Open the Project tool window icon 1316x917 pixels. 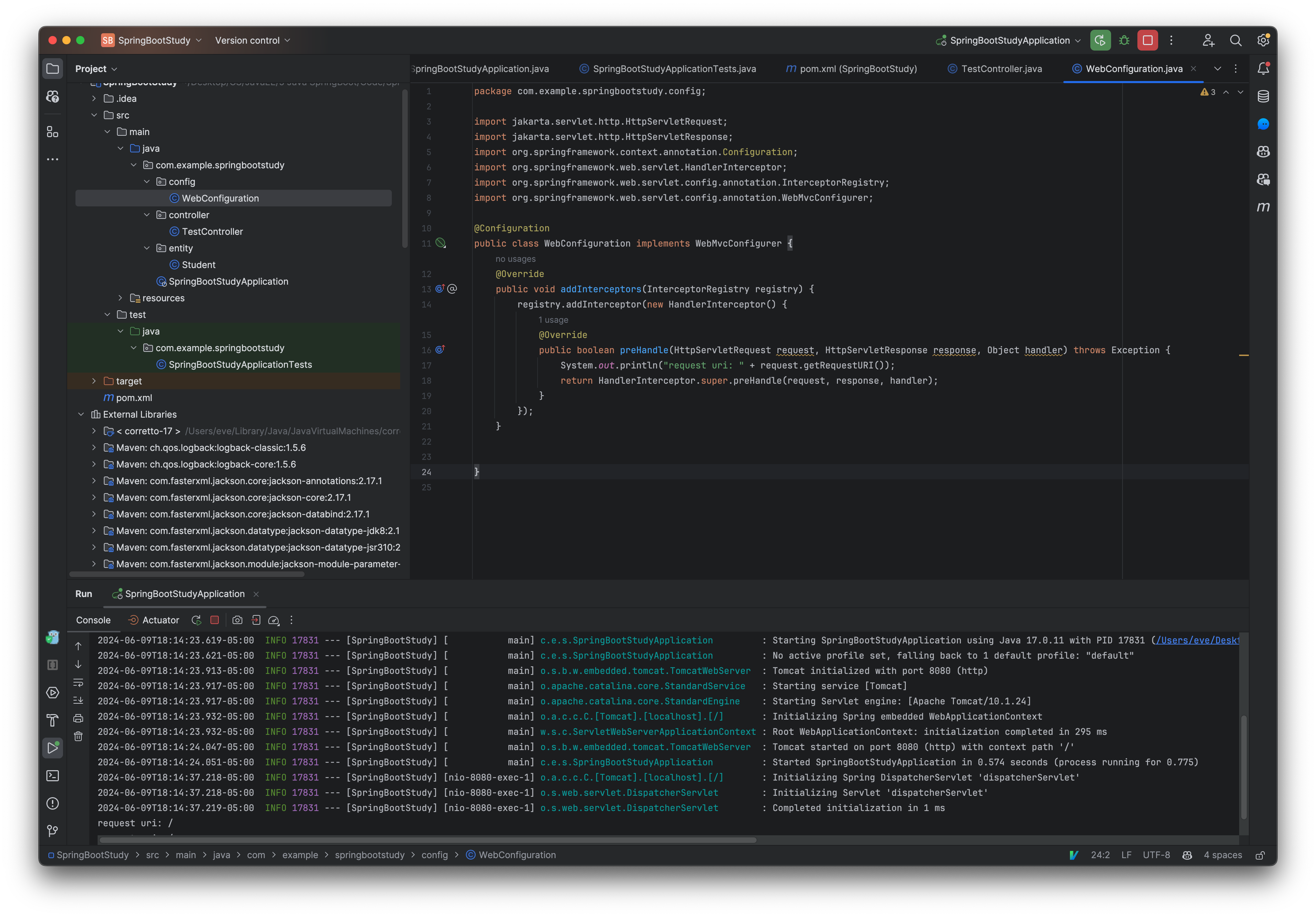click(x=53, y=69)
